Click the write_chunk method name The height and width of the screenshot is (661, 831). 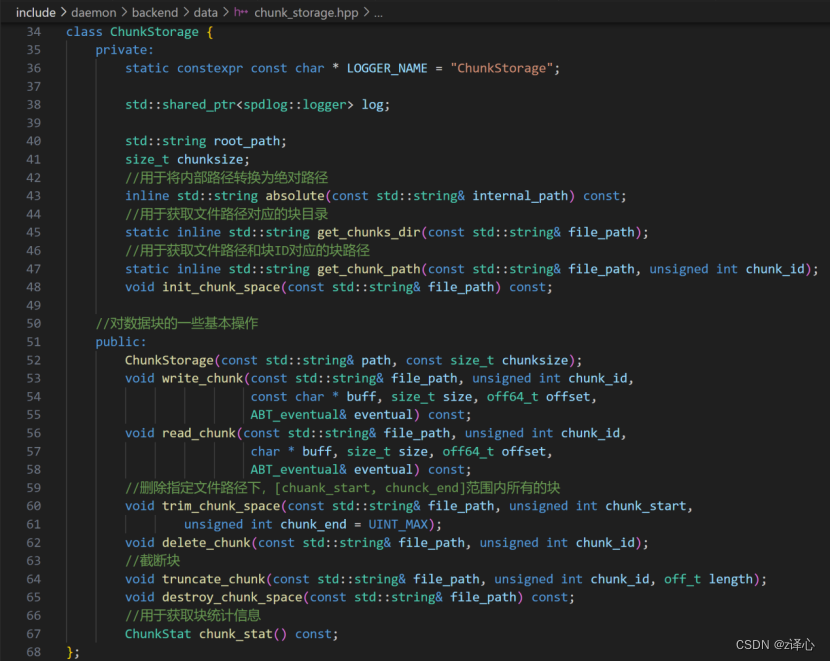point(202,378)
